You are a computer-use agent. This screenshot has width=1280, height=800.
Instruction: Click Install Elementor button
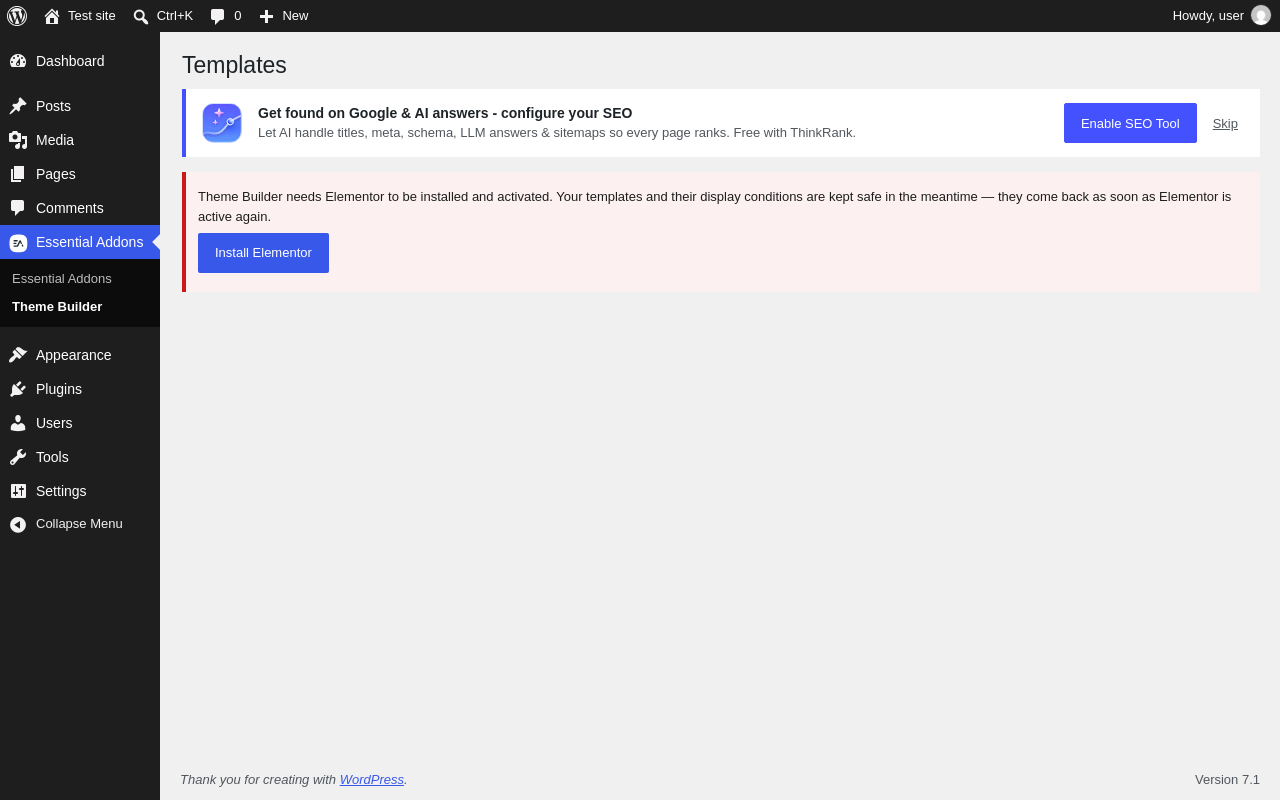263,253
